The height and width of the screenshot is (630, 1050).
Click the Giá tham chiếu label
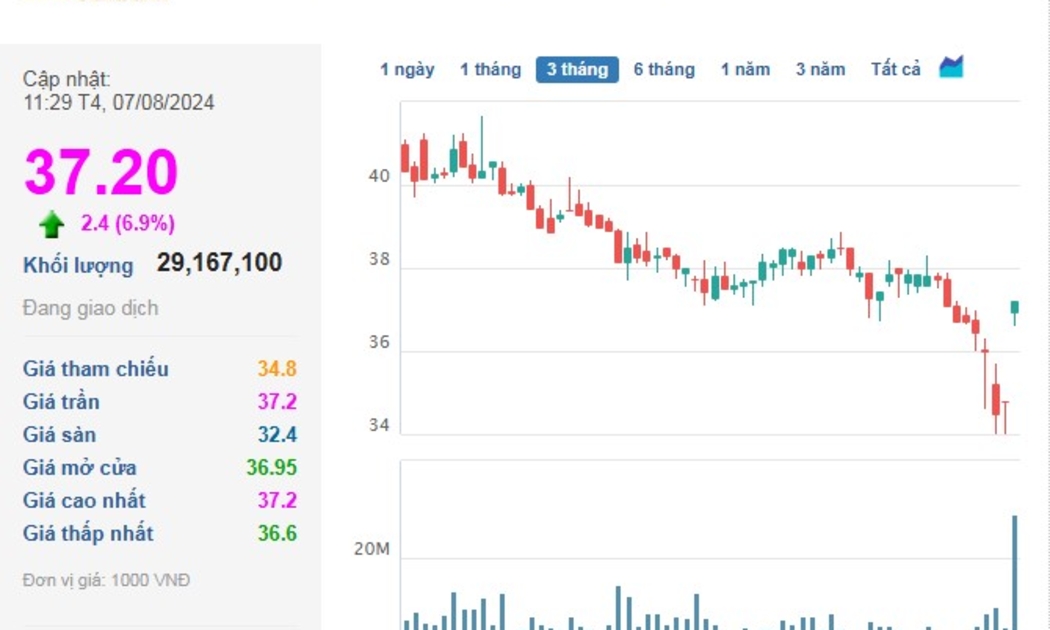tap(96, 369)
